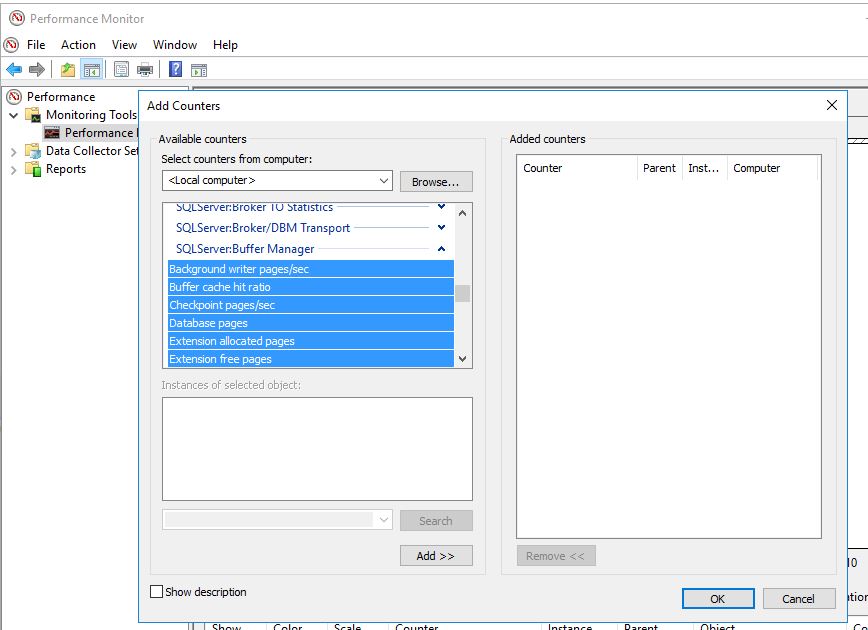Enable the Show description checkbox
The height and width of the screenshot is (630, 868).
pos(157,592)
